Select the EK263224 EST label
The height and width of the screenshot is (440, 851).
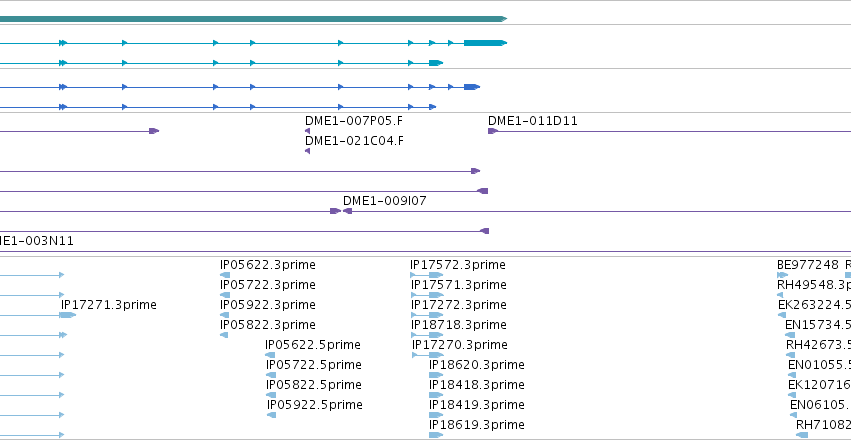[815, 305]
